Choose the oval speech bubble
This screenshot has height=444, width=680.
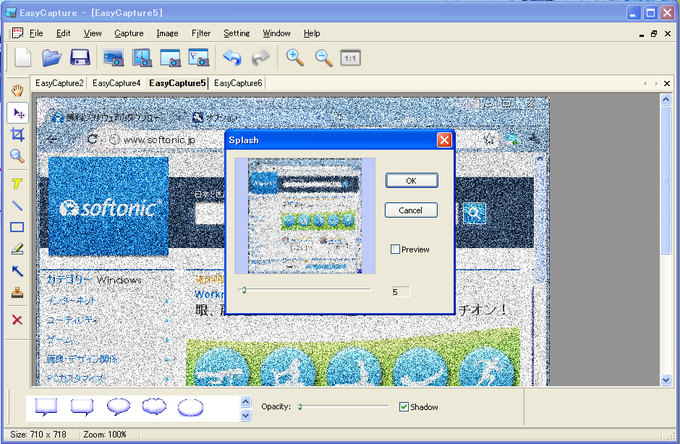point(118,407)
